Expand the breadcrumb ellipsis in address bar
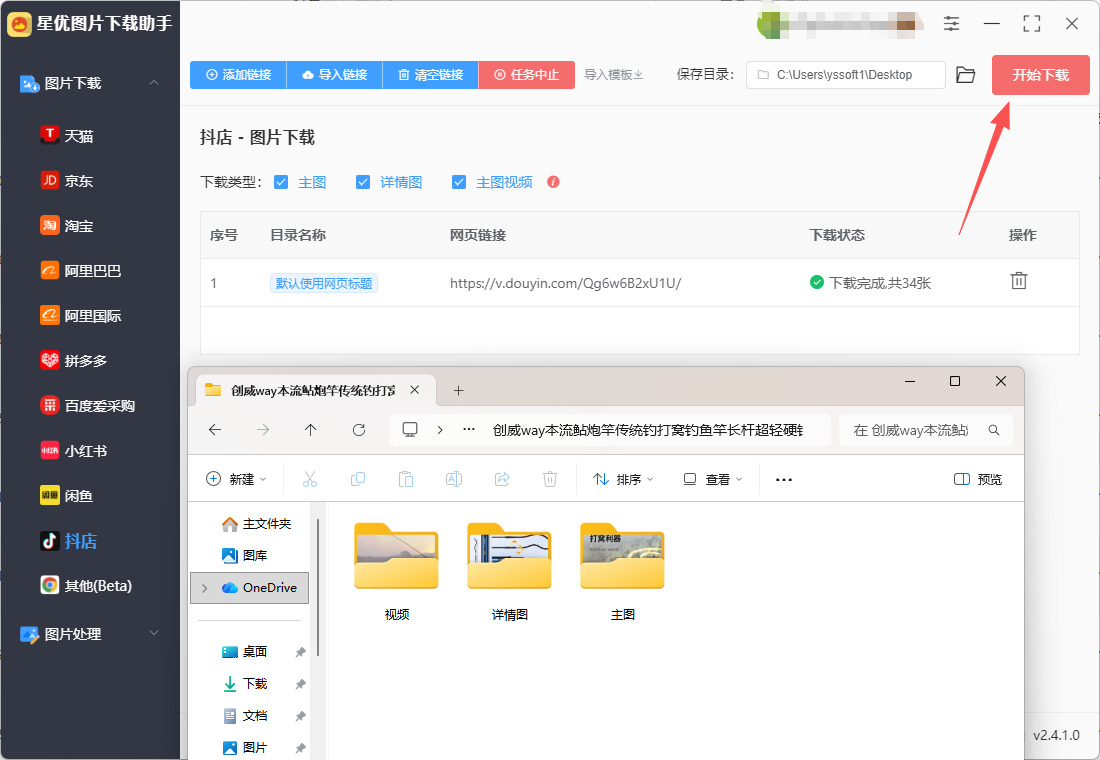The height and width of the screenshot is (760, 1100). point(469,429)
